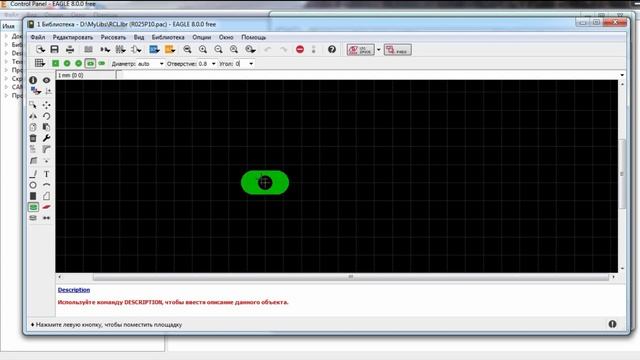
Task: Choose the square pad shape
Action: (x=56, y=63)
